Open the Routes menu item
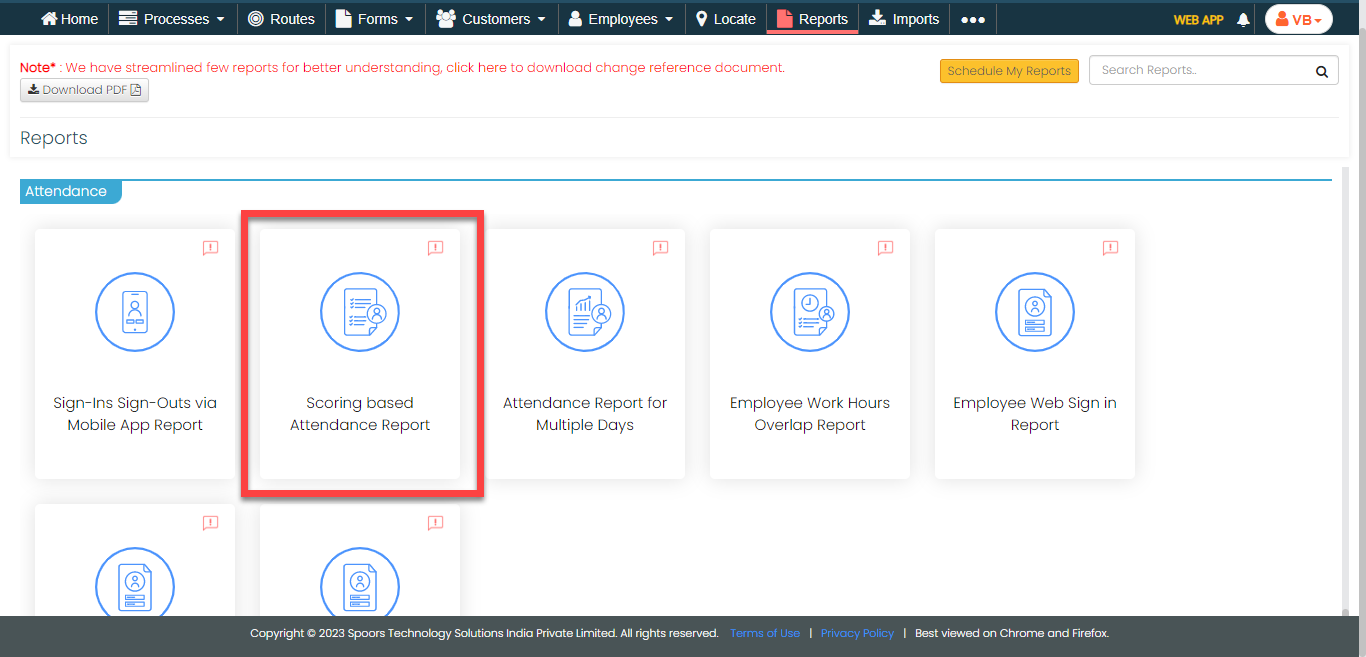1366x657 pixels. pyautogui.click(x=281, y=19)
